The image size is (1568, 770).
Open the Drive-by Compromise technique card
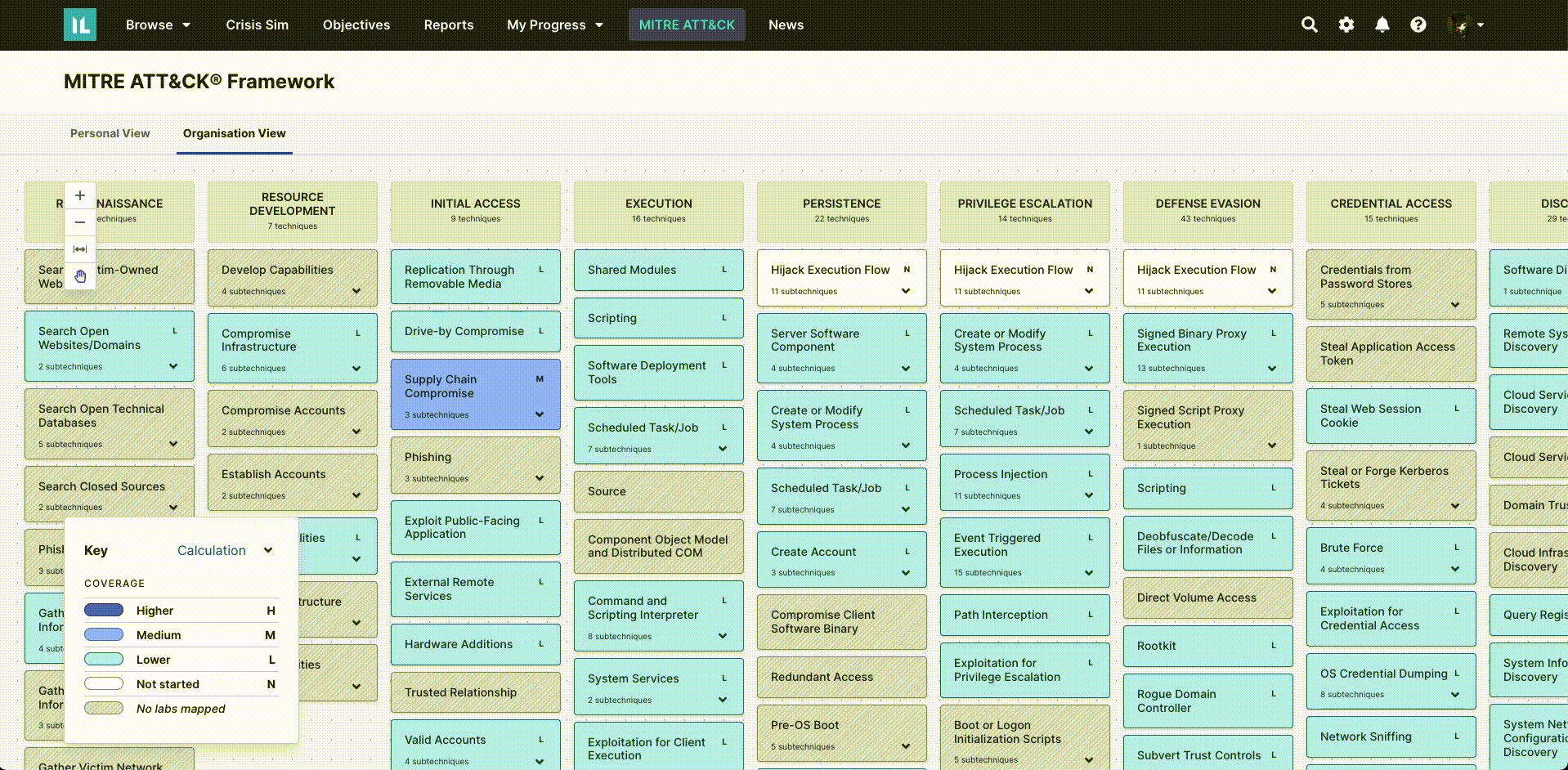tap(464, 331)
